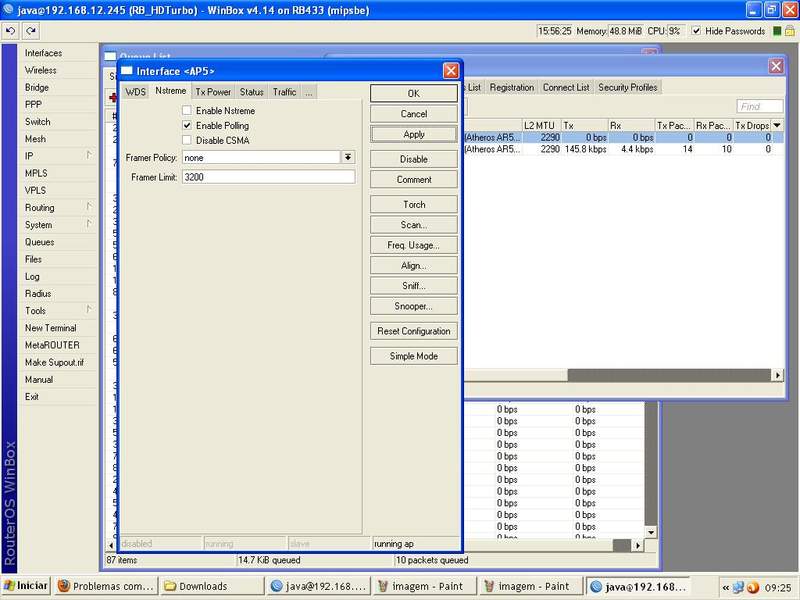Click the Iniciar start button
The width and height of the screenshot is (800, 600).
(26, 586)
